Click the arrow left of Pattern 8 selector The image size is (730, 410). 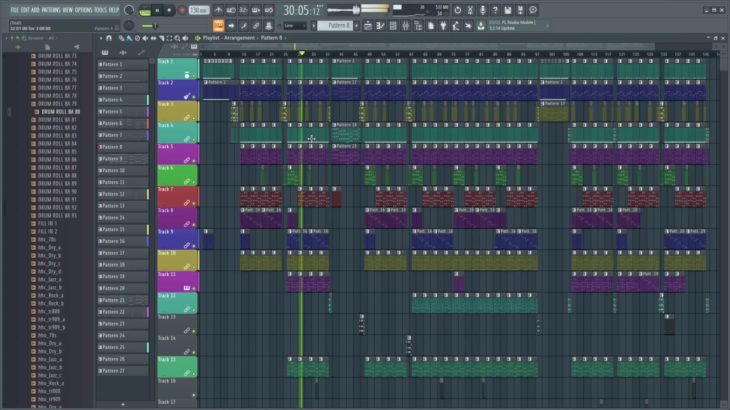pyautogui.click(x=314, y=26)
